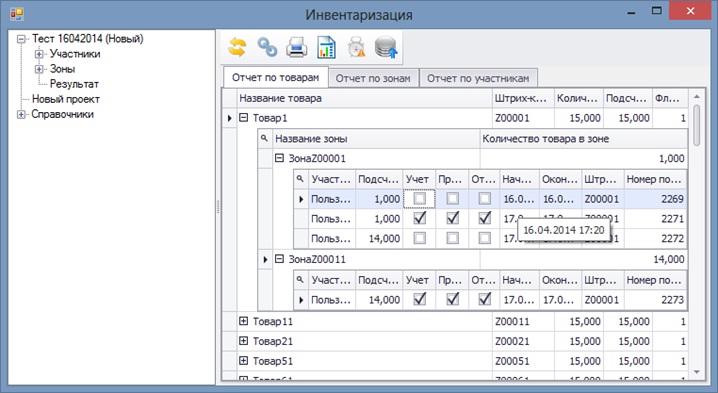Viewport: 718px width, 393px height.
Task: Switch to Отчет по зонам tab
Action: (x=373, y=78)
